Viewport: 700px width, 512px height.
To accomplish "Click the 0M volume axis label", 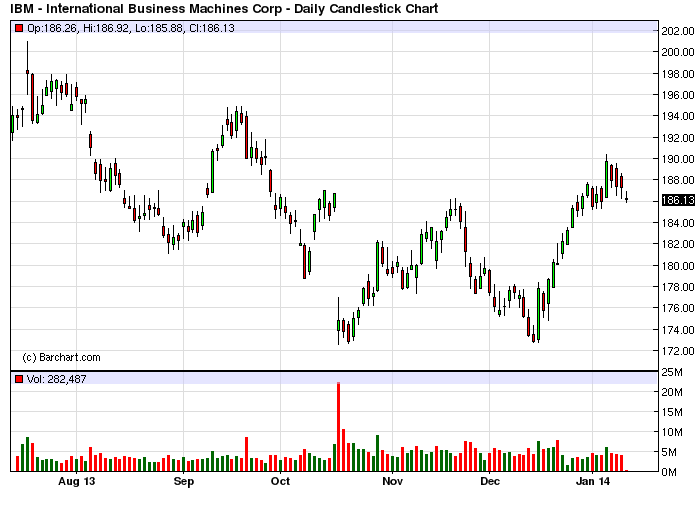I will 669,472.
